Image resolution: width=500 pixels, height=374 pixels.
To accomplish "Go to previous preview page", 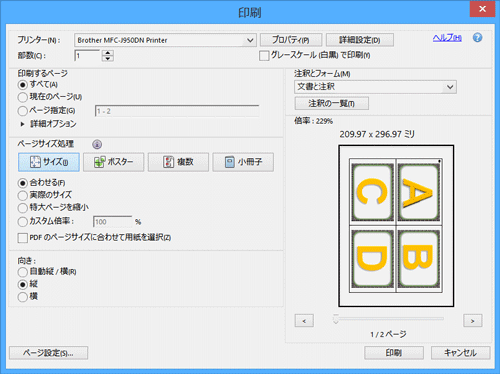I will click(x=304, y=321).
